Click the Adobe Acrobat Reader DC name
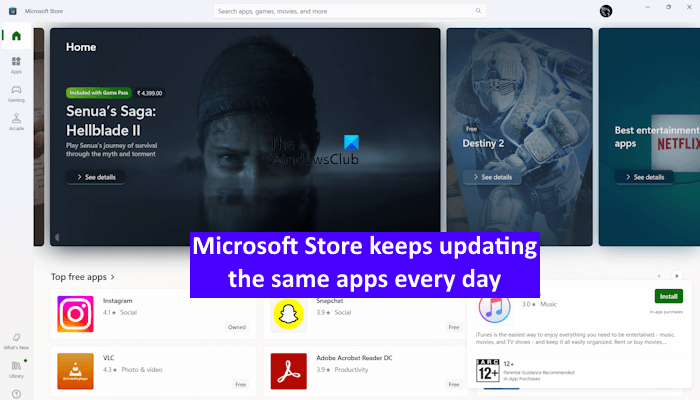The height and width of the screenshot is (400, 700). coord(354,358)
